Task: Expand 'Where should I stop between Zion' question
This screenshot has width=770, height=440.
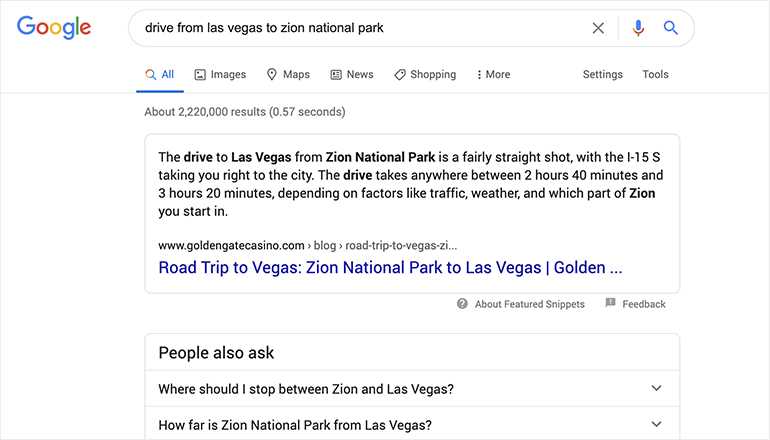Action: (412, 388)
